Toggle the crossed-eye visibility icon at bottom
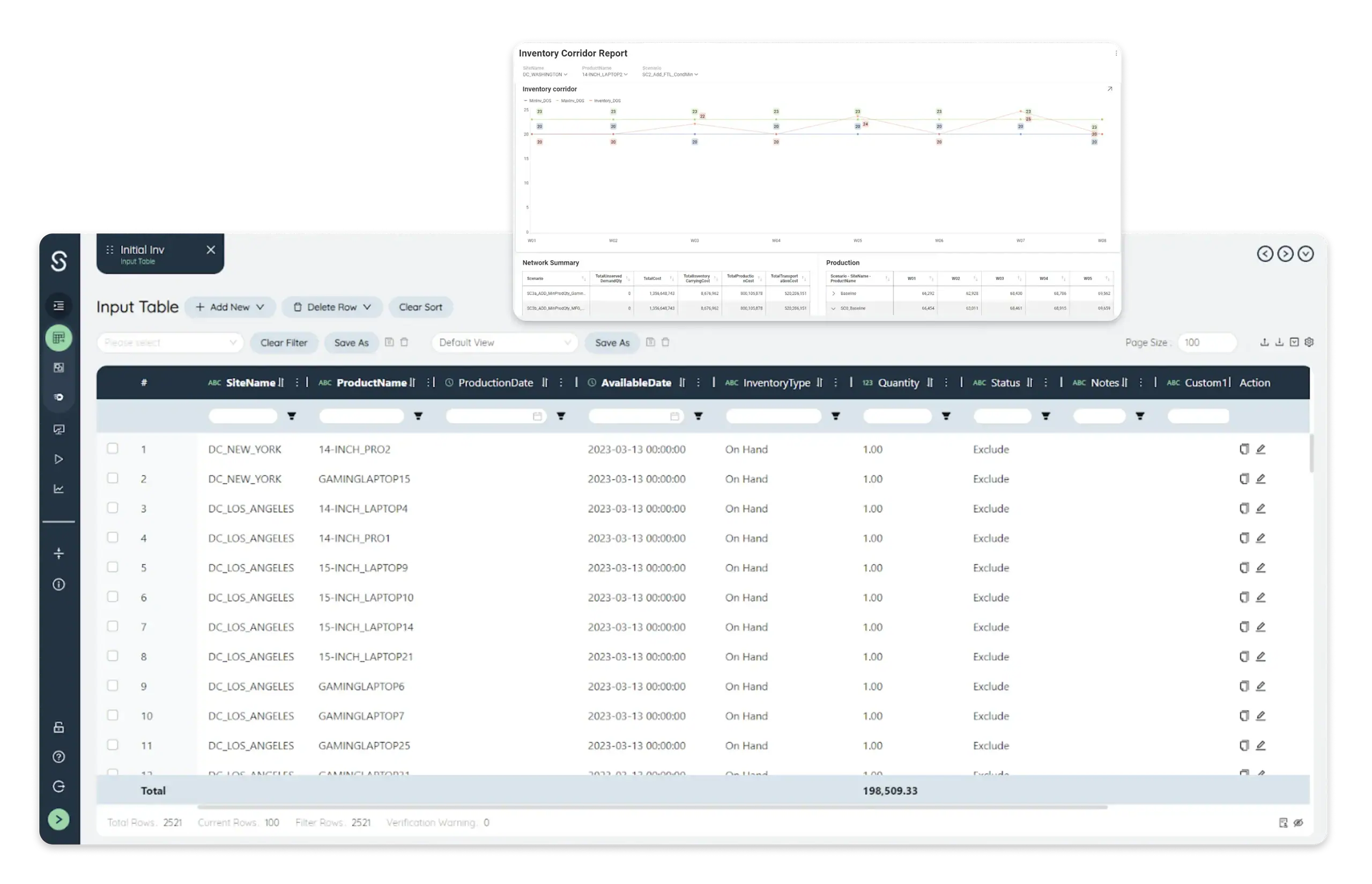 coord(1299,822)
